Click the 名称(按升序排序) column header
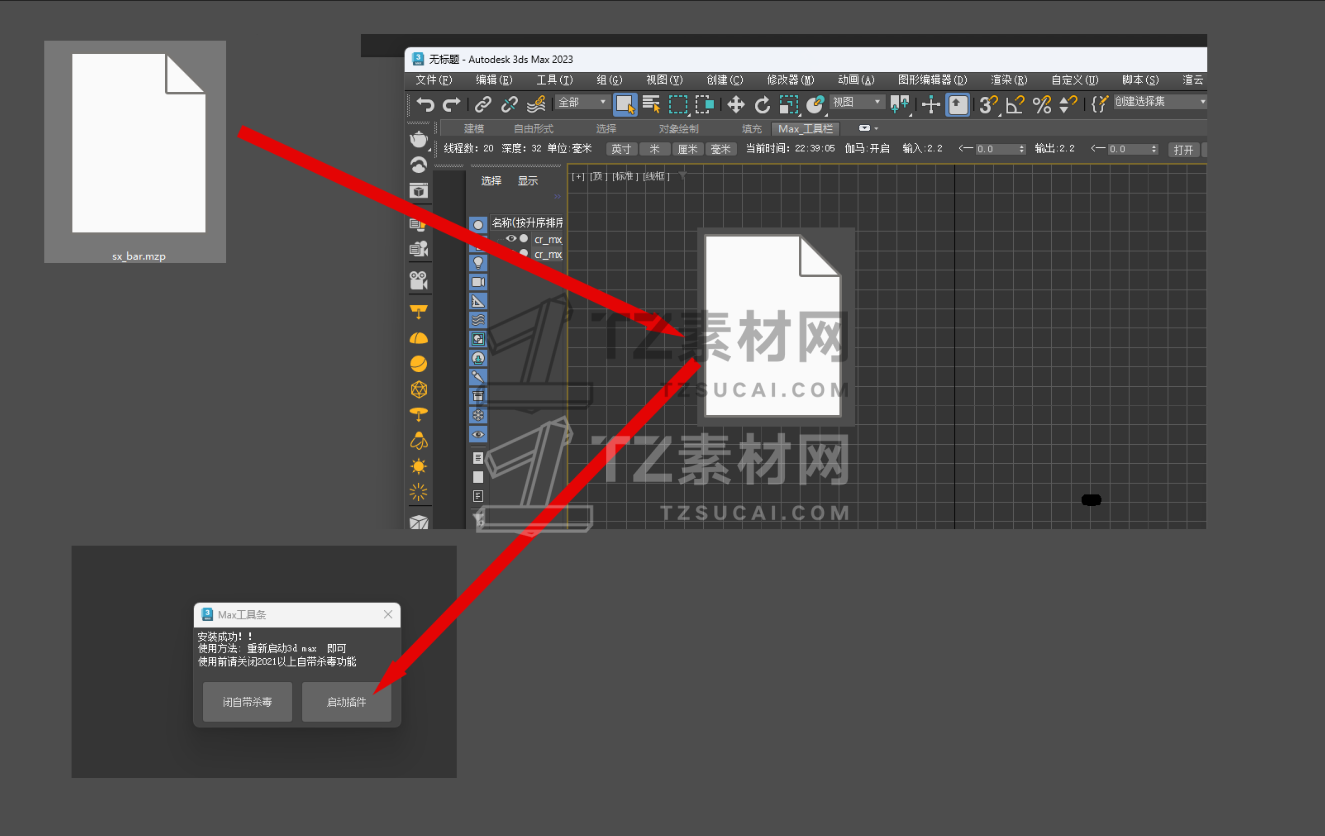Image resolution: width=1325 pixels, height=836 pixels. 527,223
